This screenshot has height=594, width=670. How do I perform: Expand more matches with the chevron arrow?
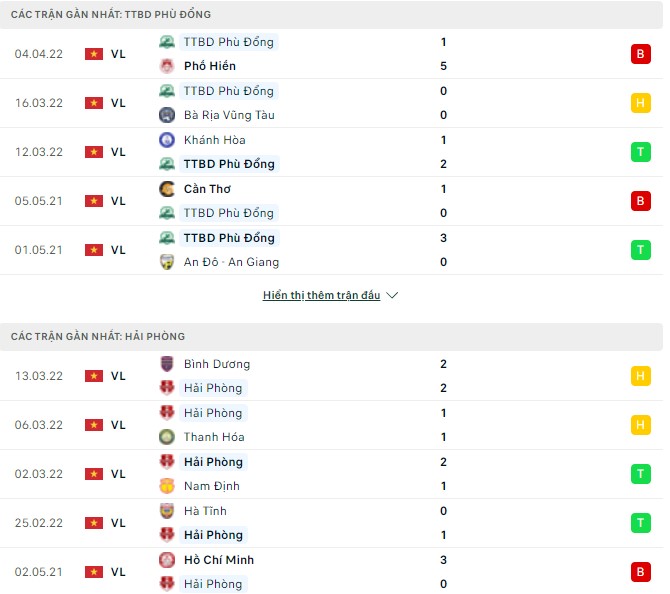[x=392, y=296]
